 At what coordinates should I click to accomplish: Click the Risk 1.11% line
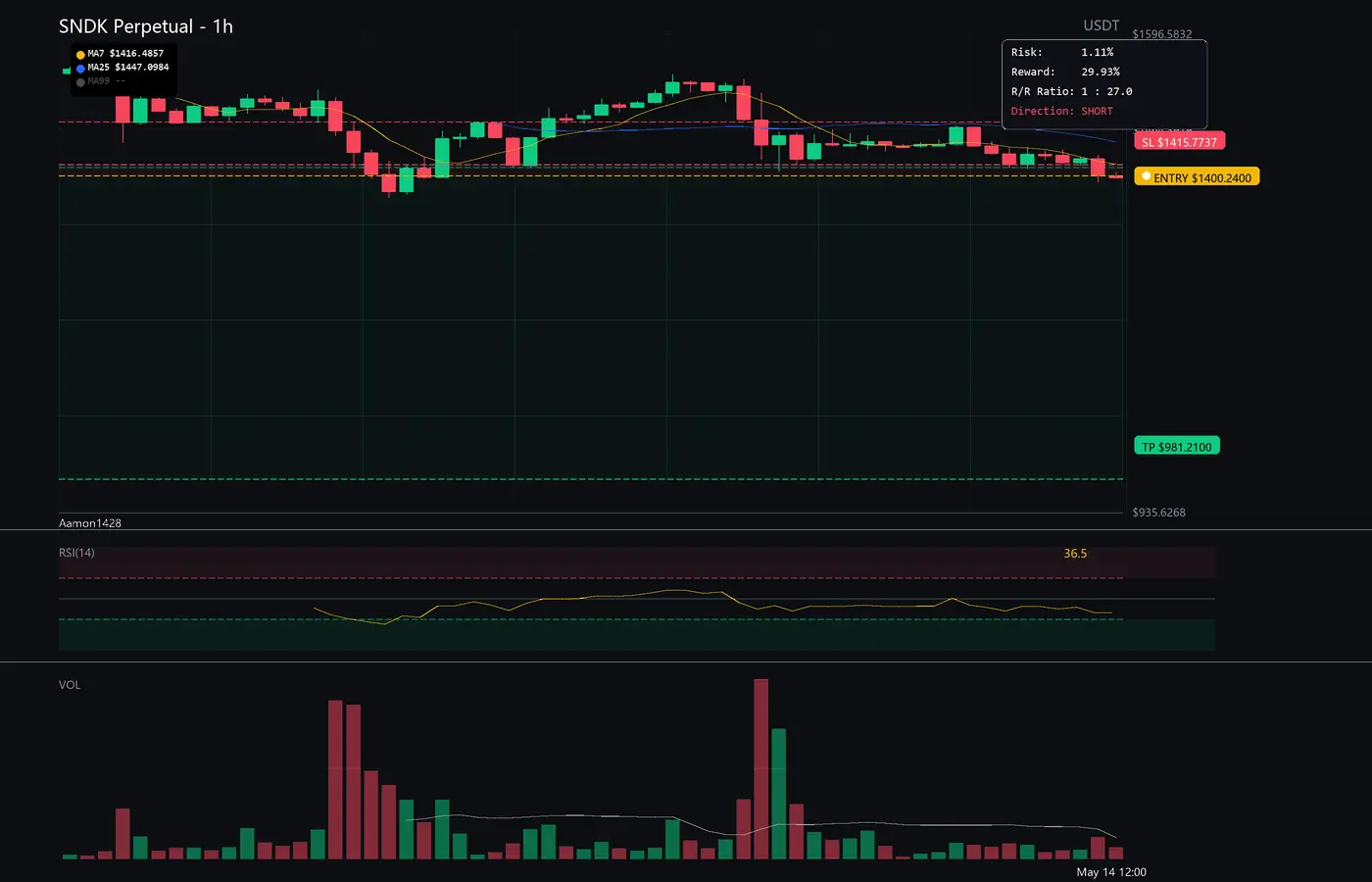pos(1062,52)
